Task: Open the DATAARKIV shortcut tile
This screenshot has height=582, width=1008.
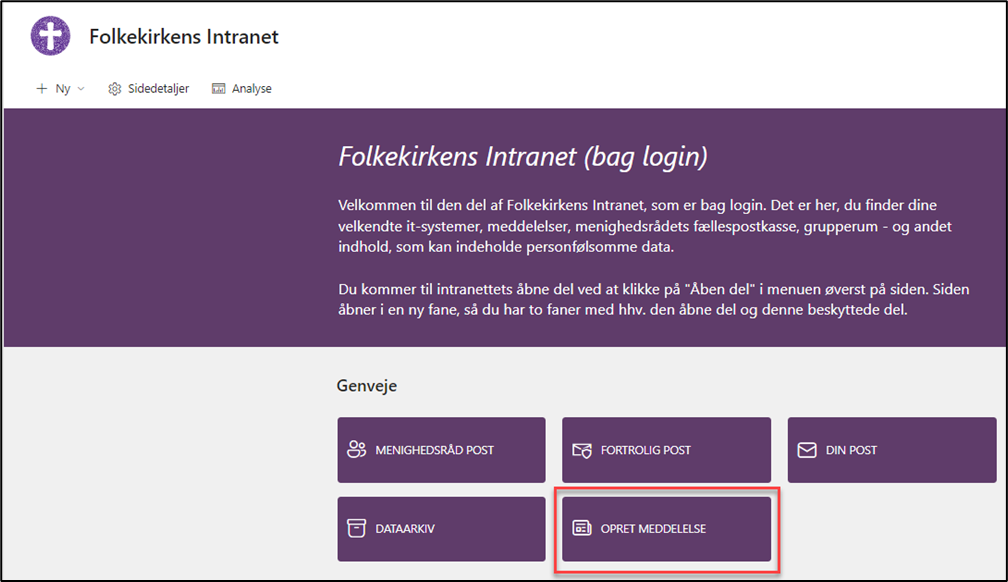Action: click(x=441, y=529)
